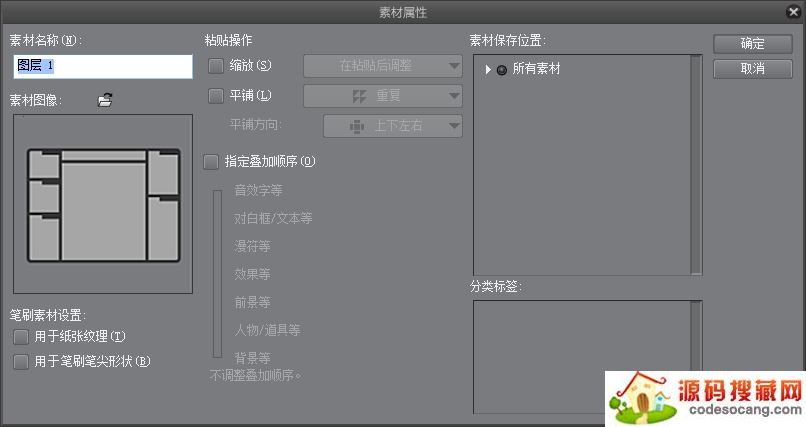Expand the 所有素材 tree arrow
This screenshot has height=427, width=806.
pos(487,69)
